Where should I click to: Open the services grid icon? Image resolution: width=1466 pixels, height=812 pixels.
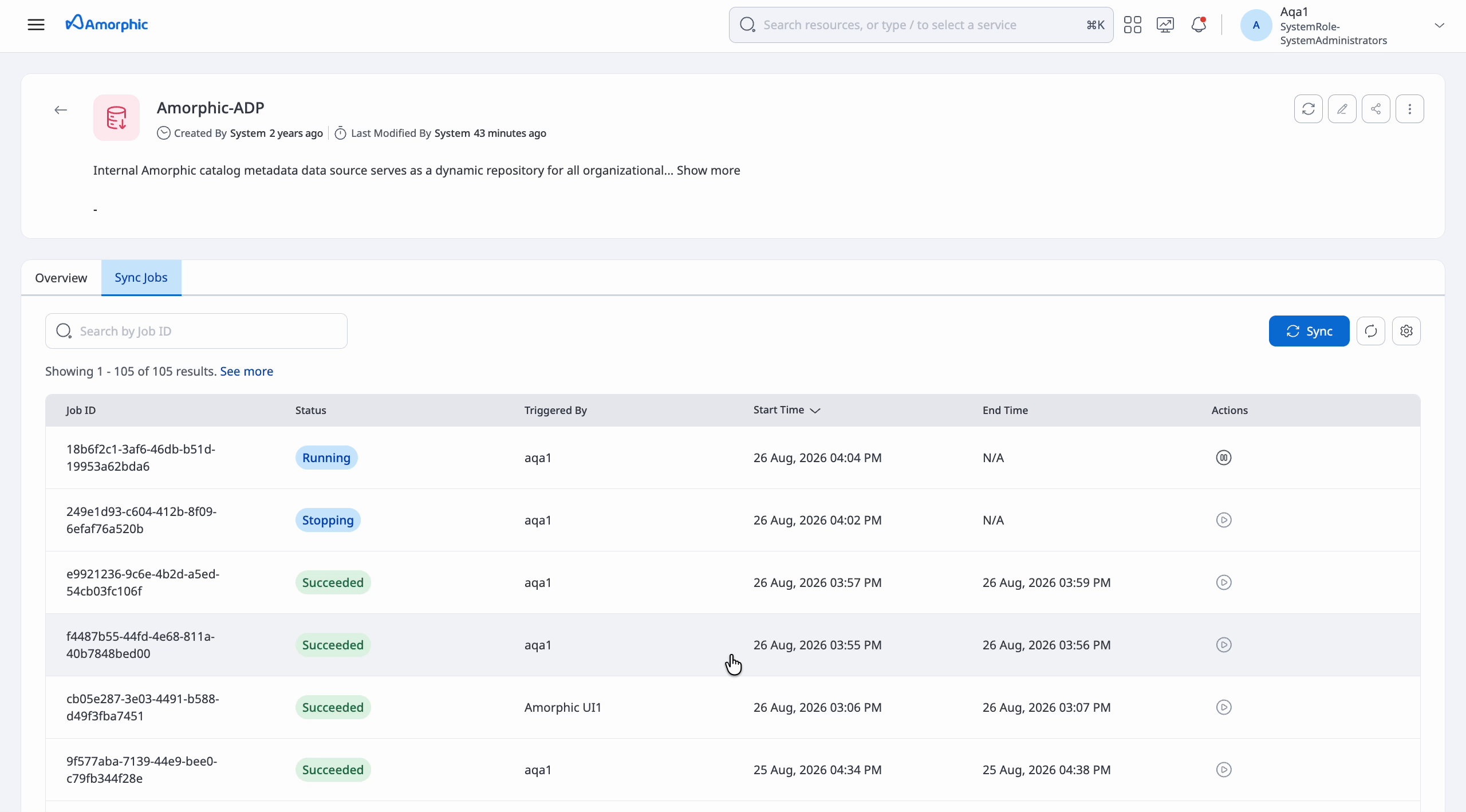[x=1132, y=25]
